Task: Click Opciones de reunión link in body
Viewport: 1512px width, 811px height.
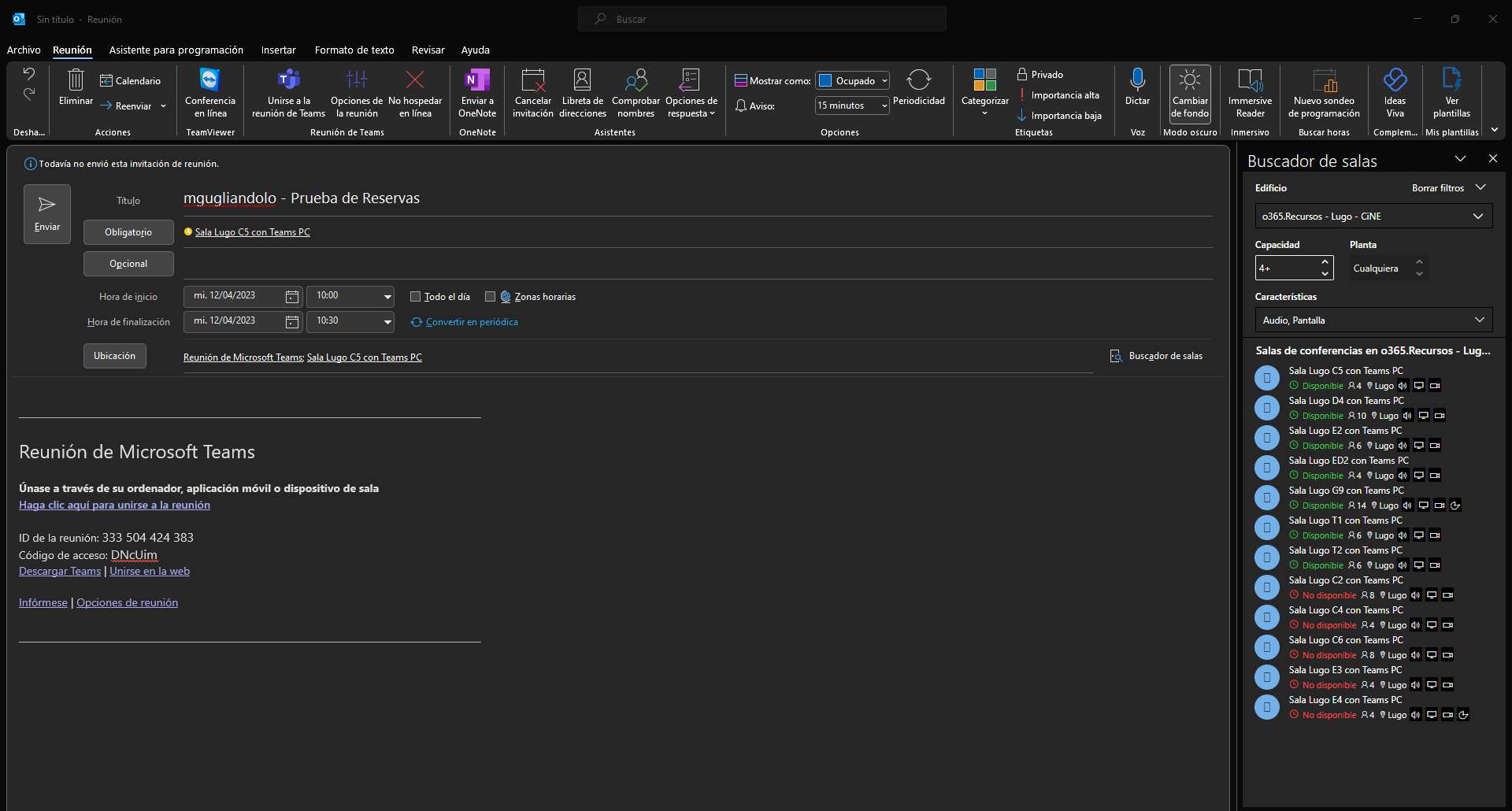Action: point(127,602)
